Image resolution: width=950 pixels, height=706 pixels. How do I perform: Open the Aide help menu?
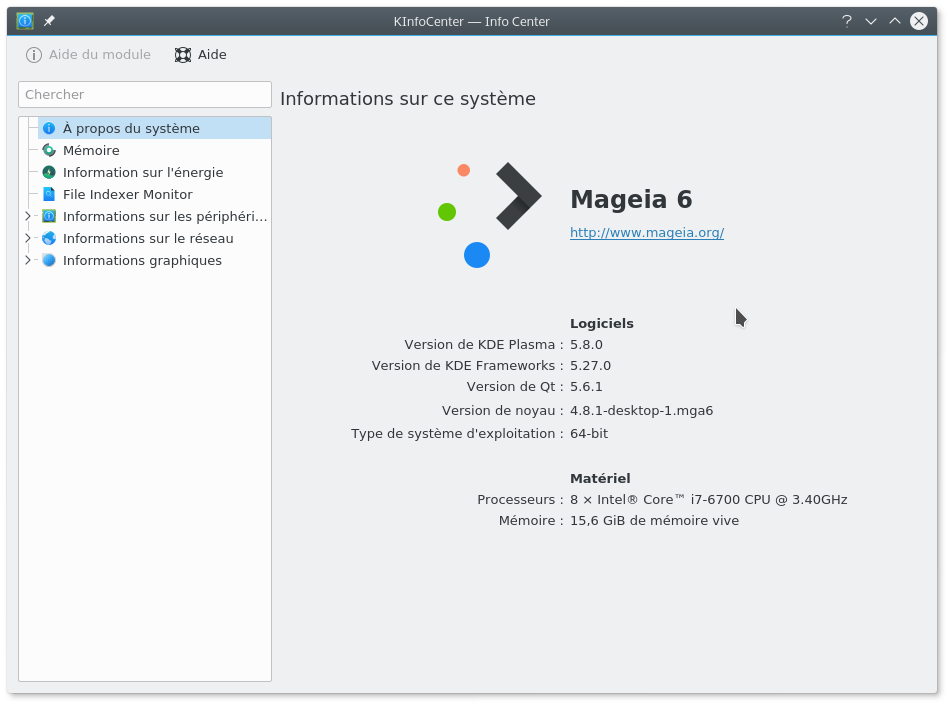tap(201, 55)
